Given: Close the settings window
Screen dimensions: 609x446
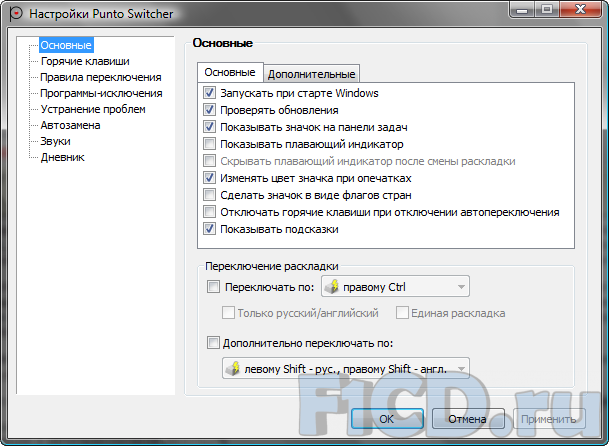Looking at the screenshot, I should [x=580, y=9].
